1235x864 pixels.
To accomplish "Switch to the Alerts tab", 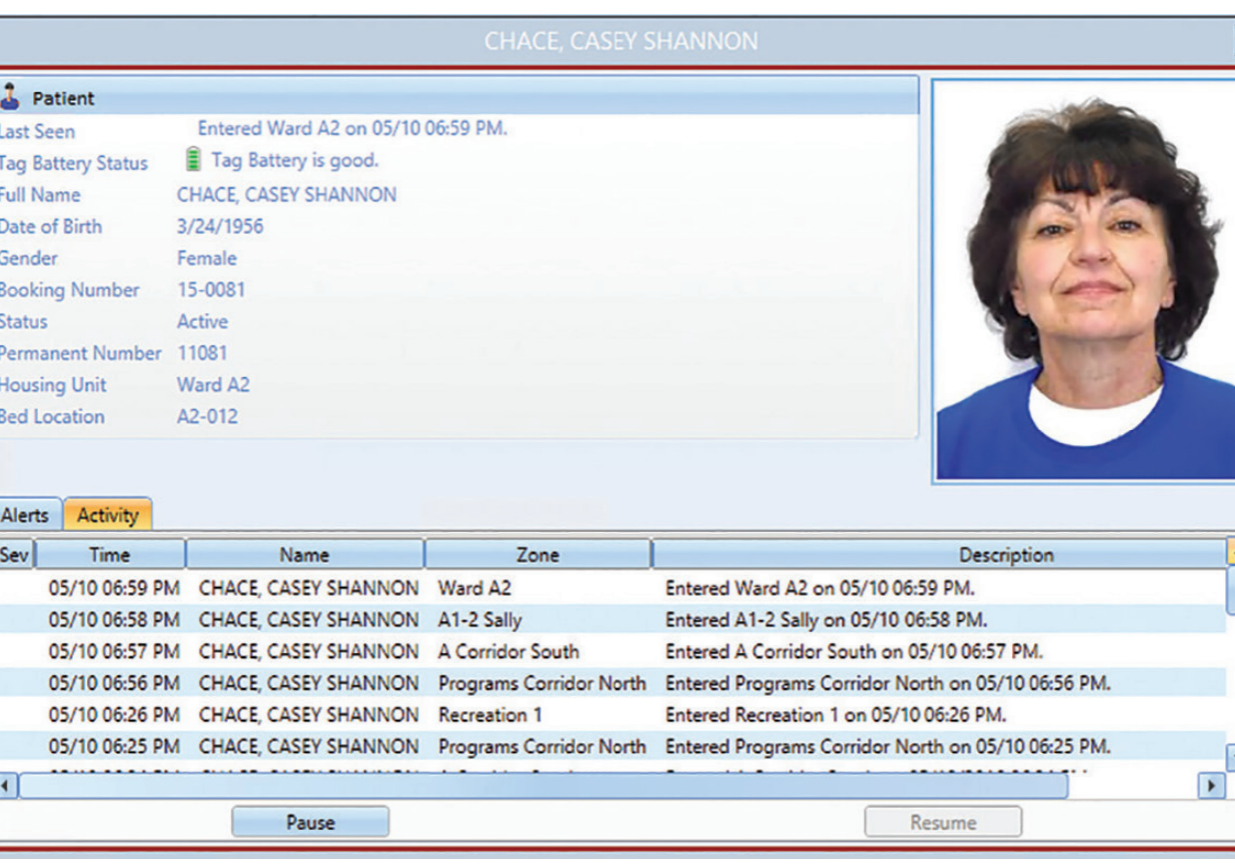I will pos(26,515).
